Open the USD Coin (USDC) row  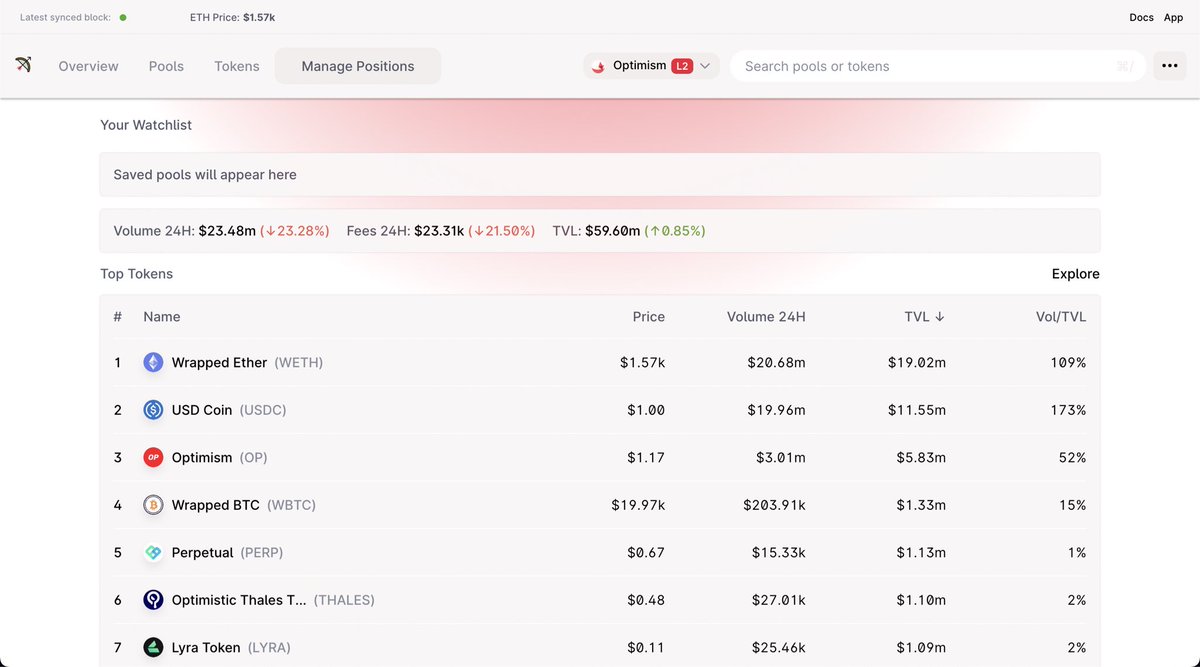click(x=600, y=410)
